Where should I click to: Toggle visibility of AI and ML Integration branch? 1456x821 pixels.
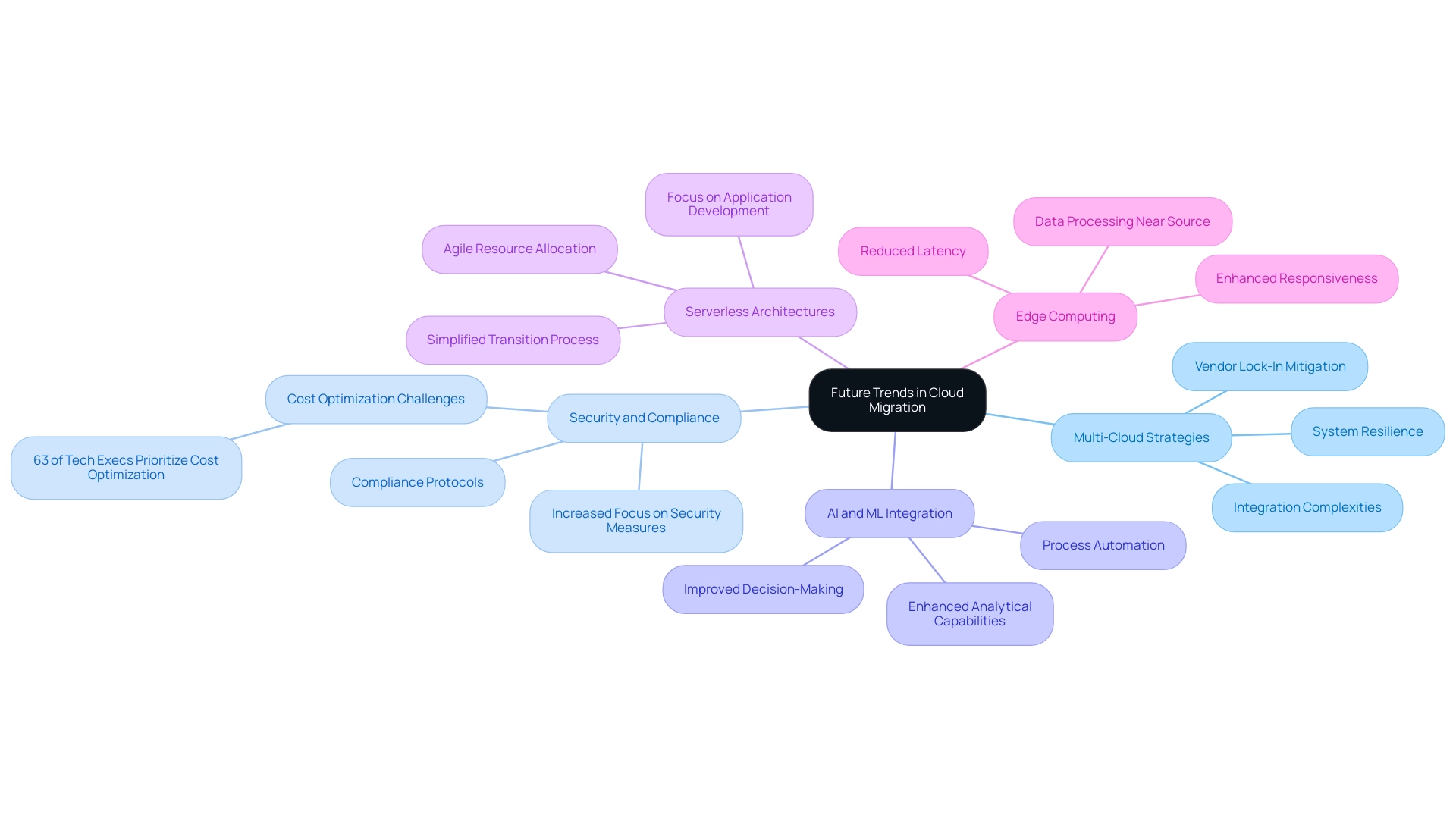(x=885, y=513)
